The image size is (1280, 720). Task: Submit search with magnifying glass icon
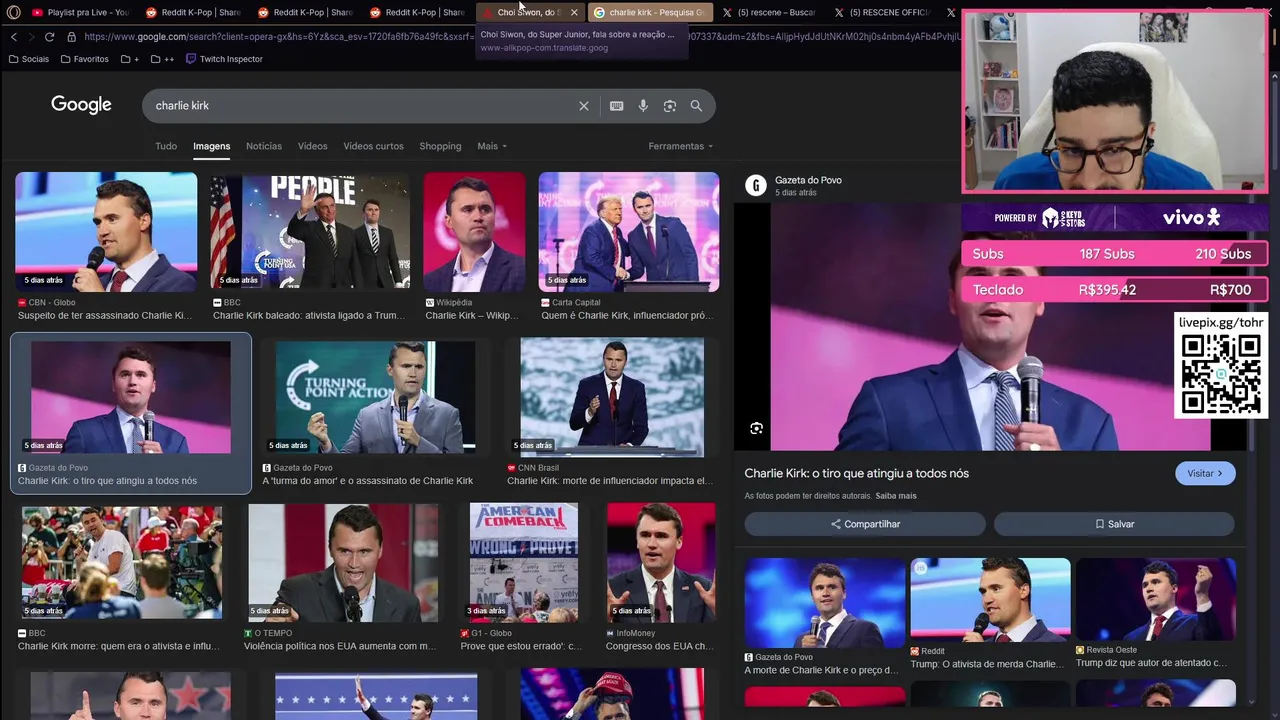696,106
